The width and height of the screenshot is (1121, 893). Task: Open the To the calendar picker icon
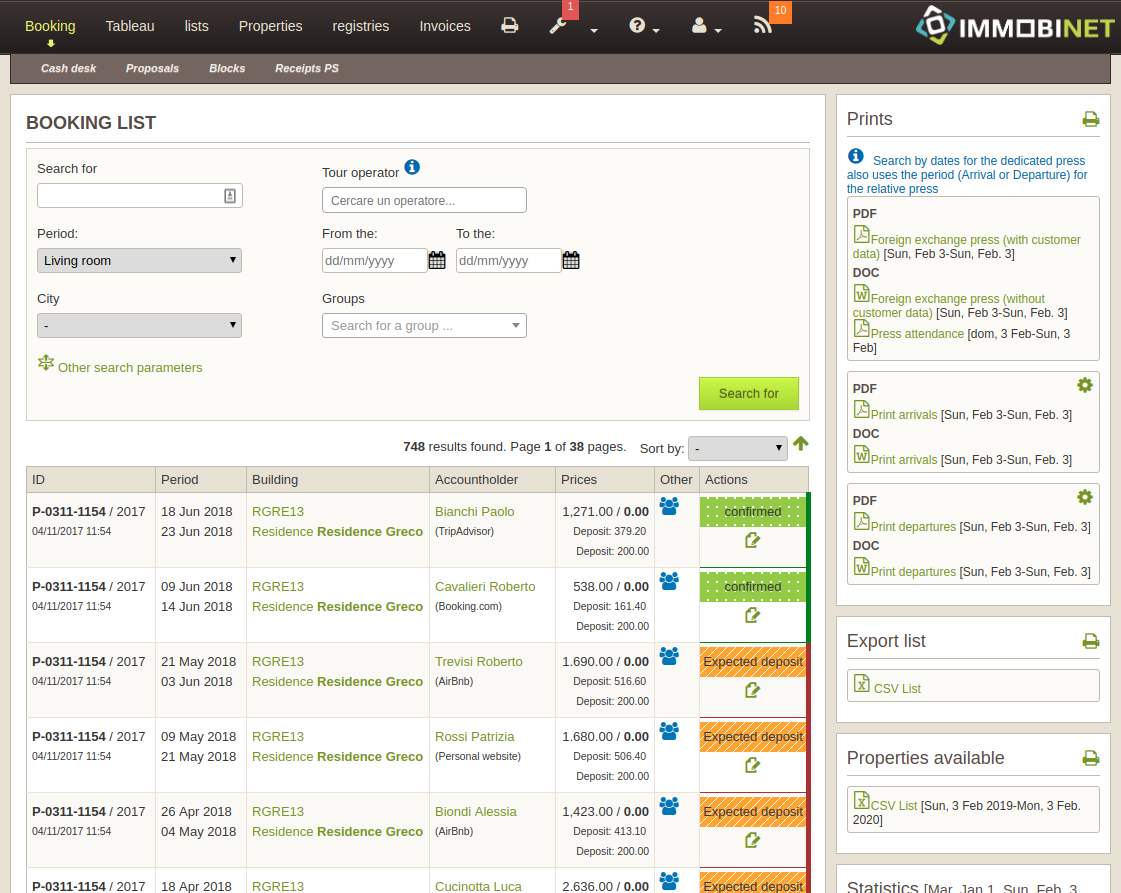click(571, 260)
